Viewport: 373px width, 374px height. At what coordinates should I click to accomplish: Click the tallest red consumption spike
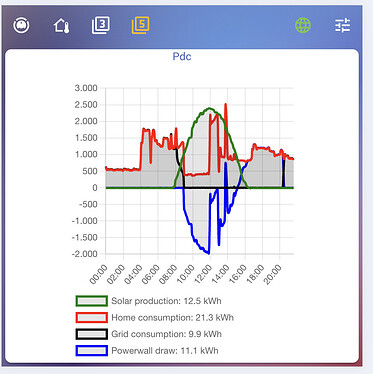click(226, 104)
